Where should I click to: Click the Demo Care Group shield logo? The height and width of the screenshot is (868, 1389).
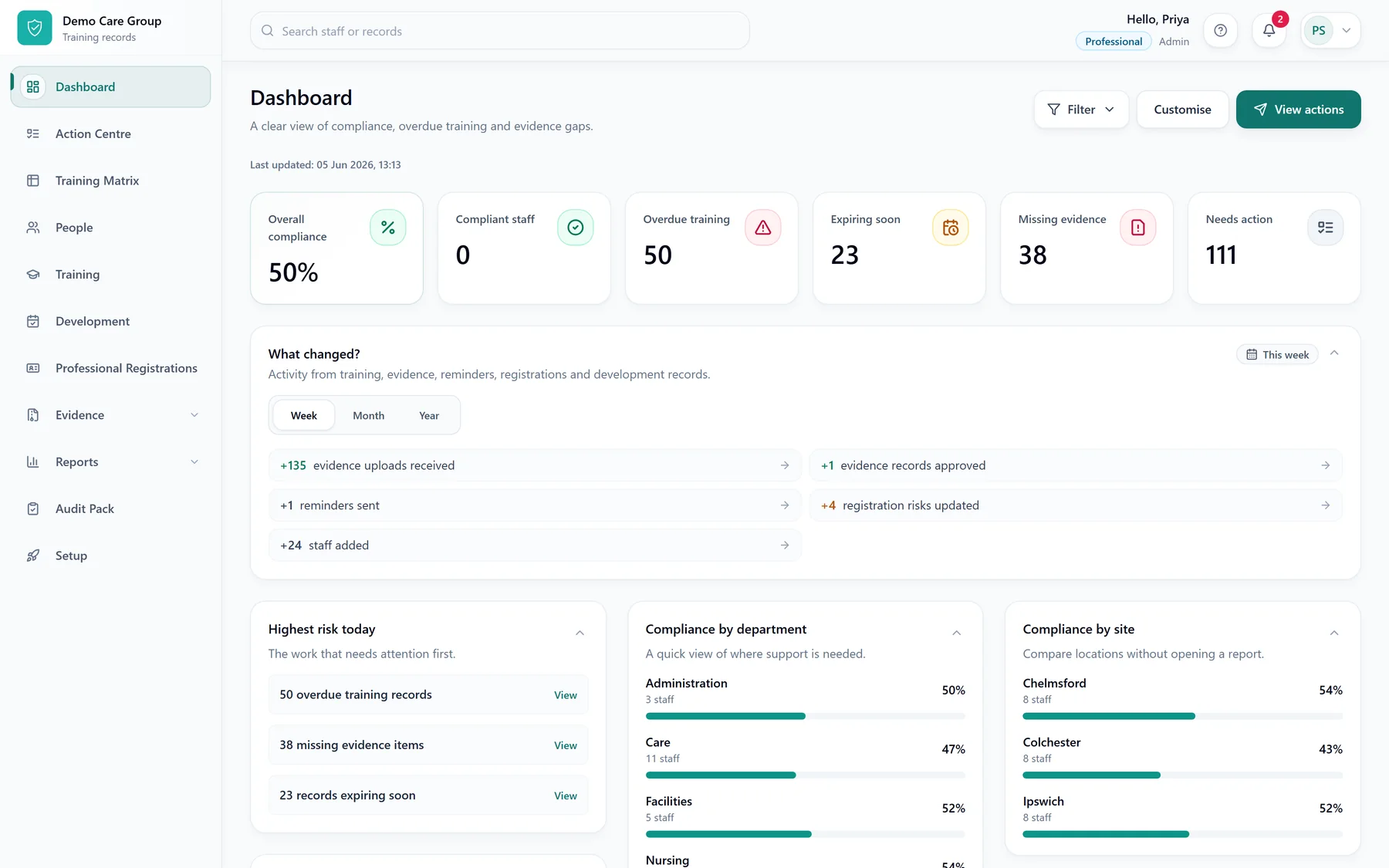tap(35, 29)
